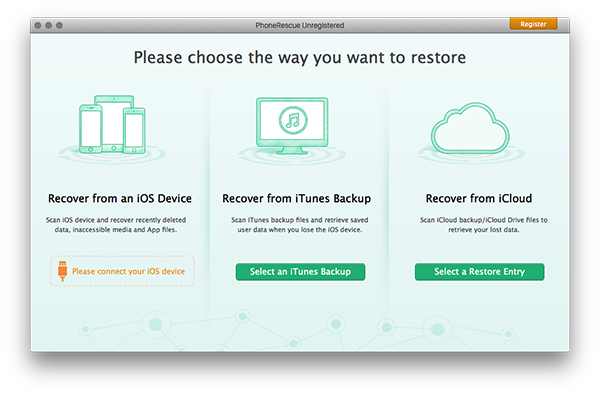600x395 pixels.
Task: Click the iCloud cloud icon
Action: point(470,128)
